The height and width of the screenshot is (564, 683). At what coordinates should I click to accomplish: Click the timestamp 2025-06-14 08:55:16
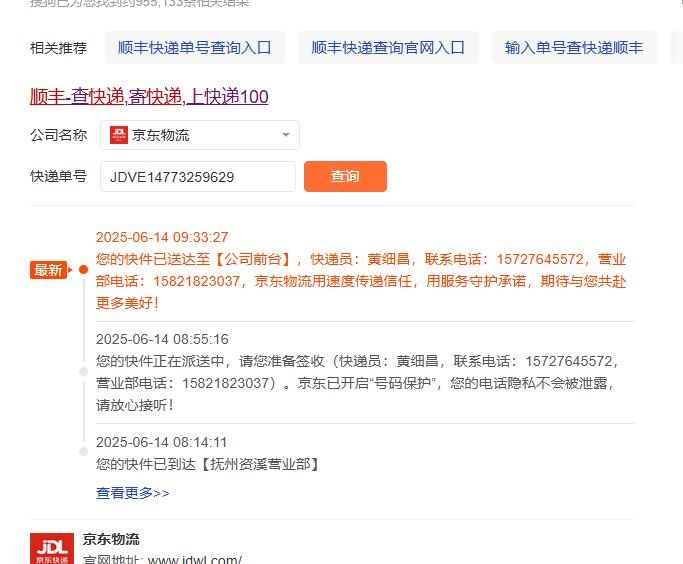point(162,339)
